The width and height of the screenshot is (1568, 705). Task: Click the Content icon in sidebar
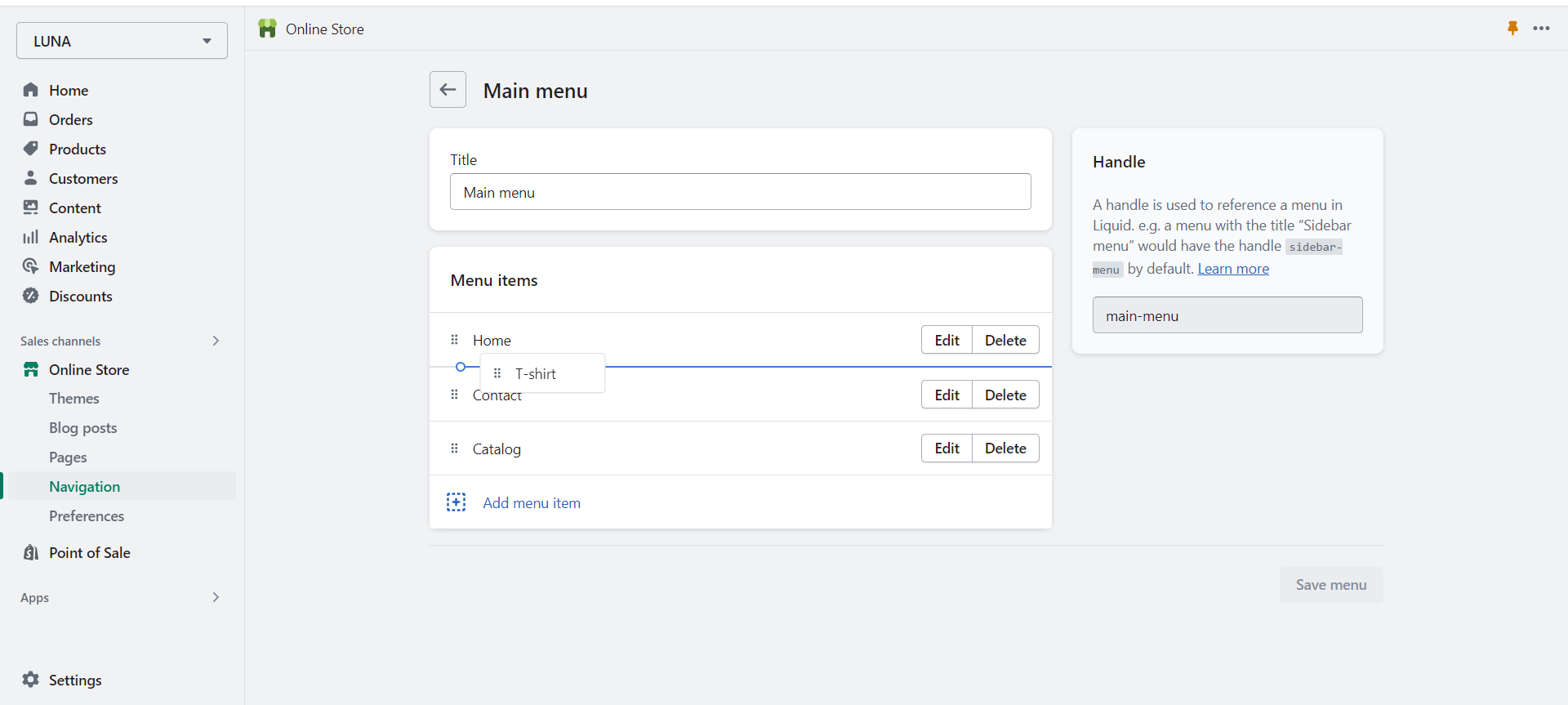tap(31, 207)
